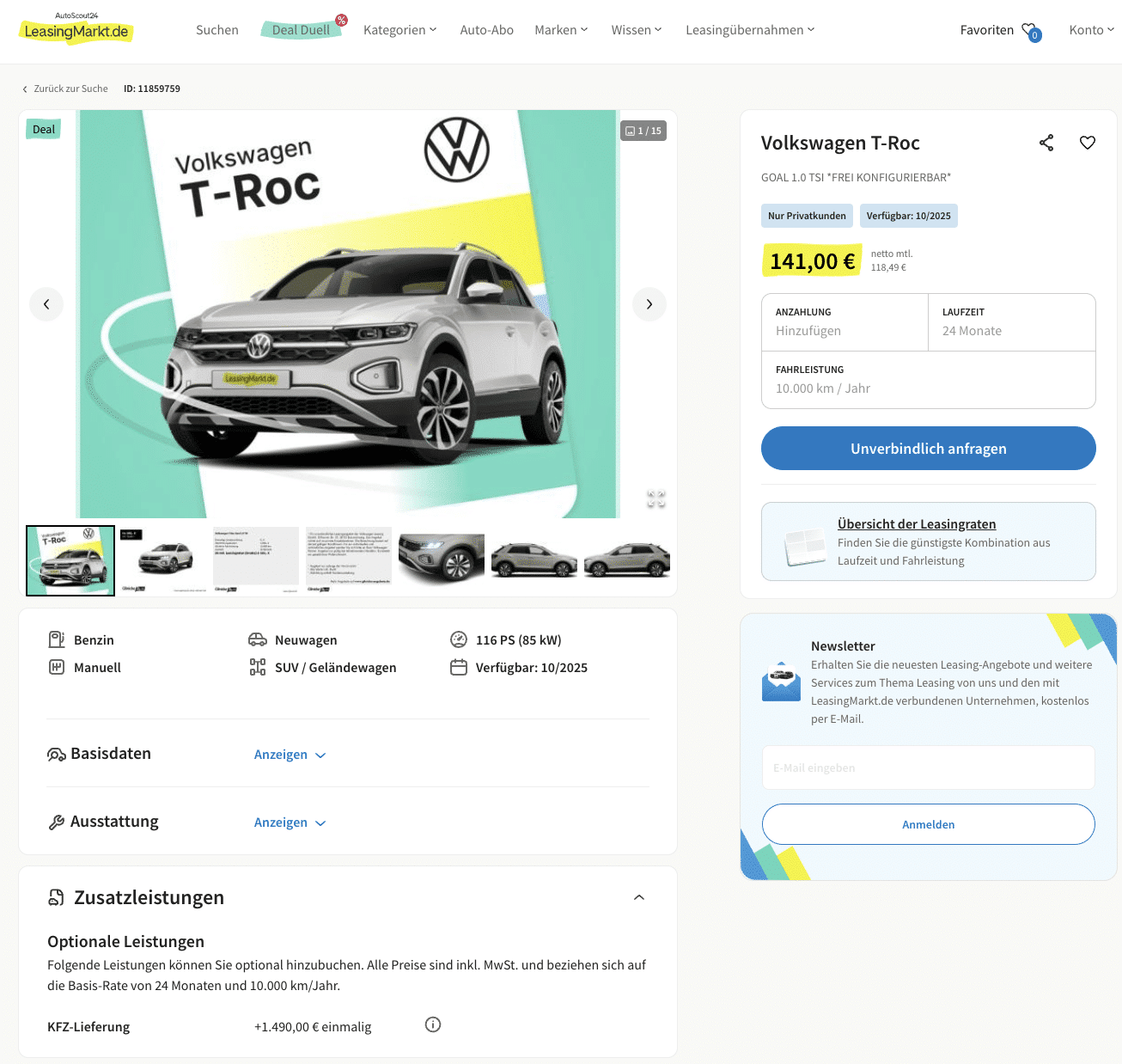Click the LeasingMarkt.de logo

76,28
